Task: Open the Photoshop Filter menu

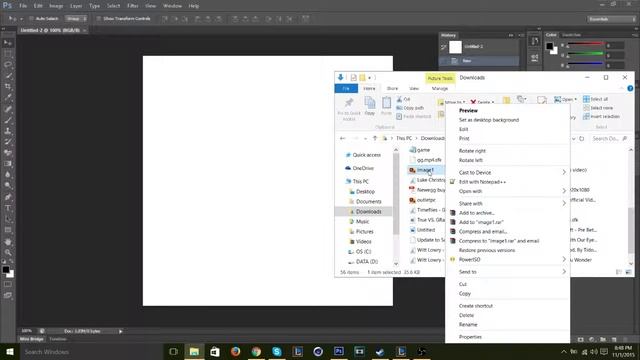Action: tap(133, 6)
